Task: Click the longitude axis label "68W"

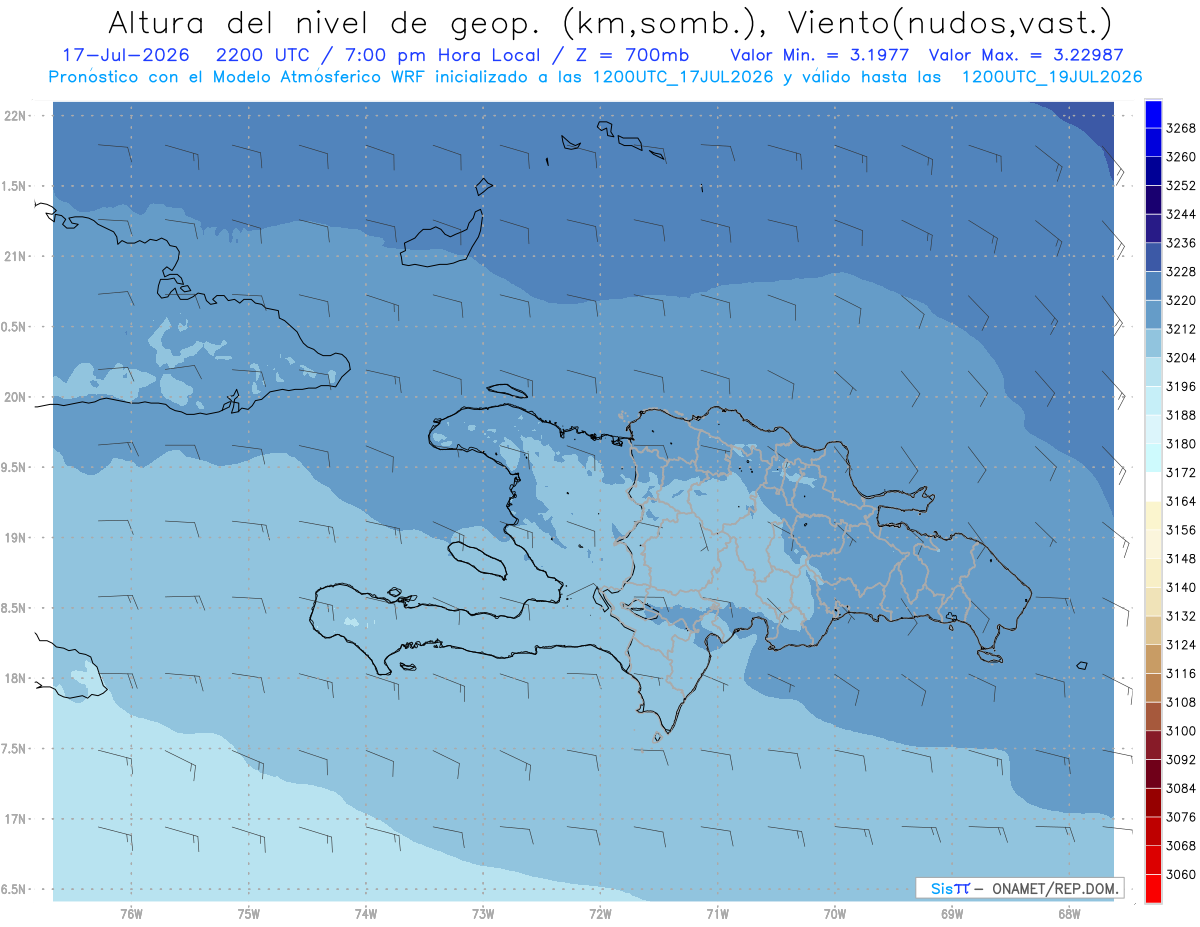Action: tap(1069, 913)
